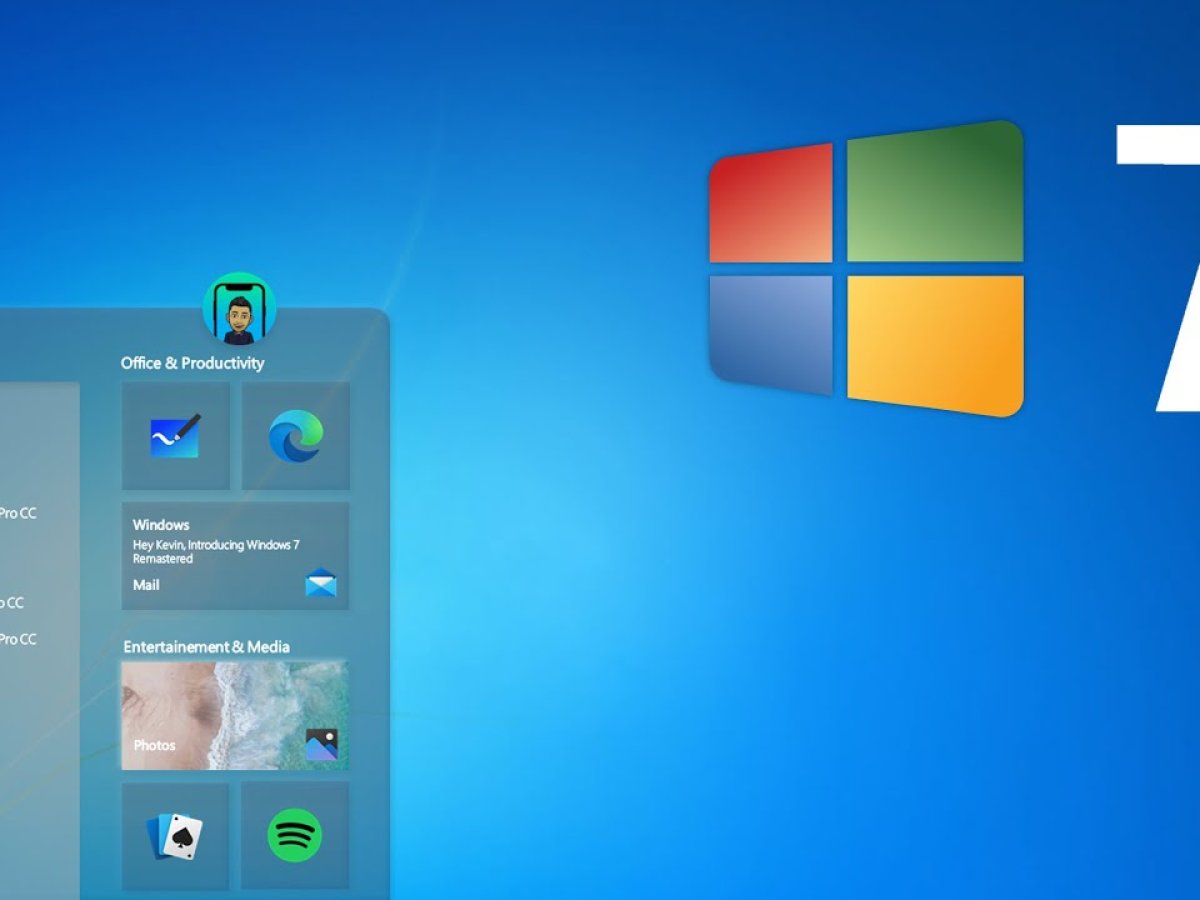The height and width of the screenshot is (900, 1200).
Task: Click the user avatar picture
Action: (x=239, y=309)
